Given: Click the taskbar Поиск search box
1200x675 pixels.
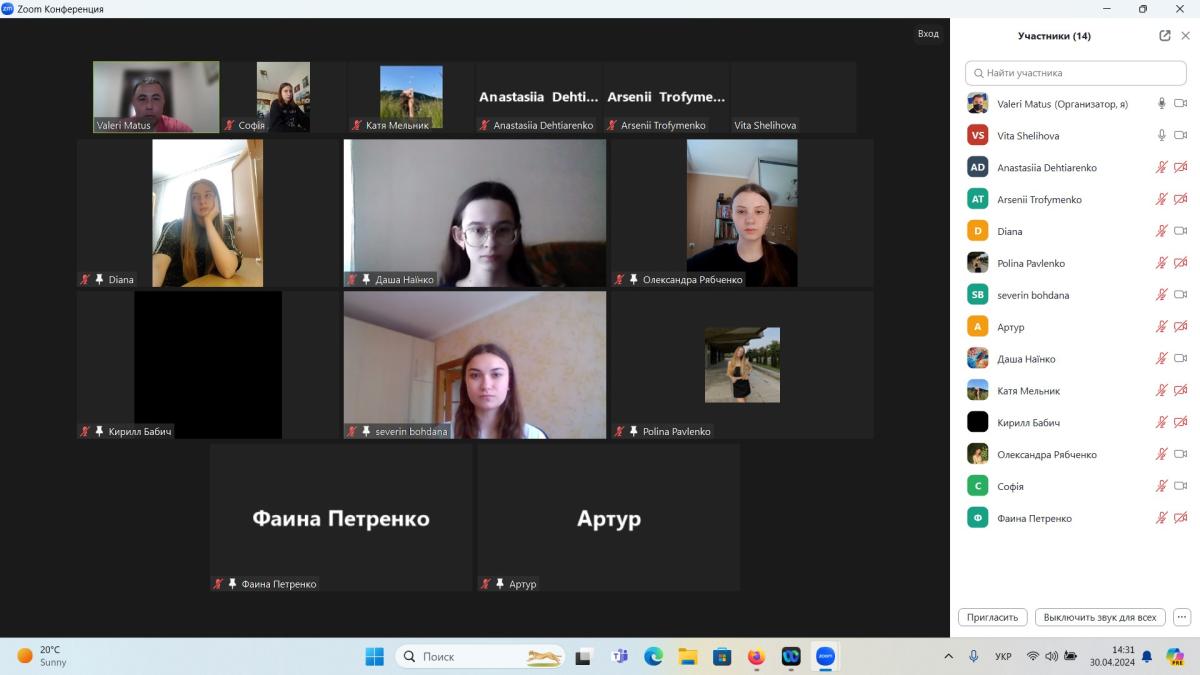Looking at the screenshot, I should tap(480, 656).
